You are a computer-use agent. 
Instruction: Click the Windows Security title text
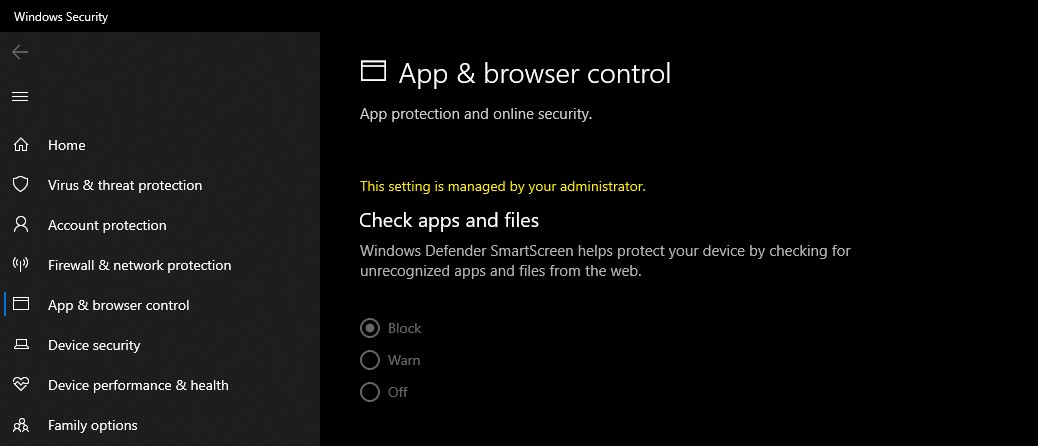(61, 17)
